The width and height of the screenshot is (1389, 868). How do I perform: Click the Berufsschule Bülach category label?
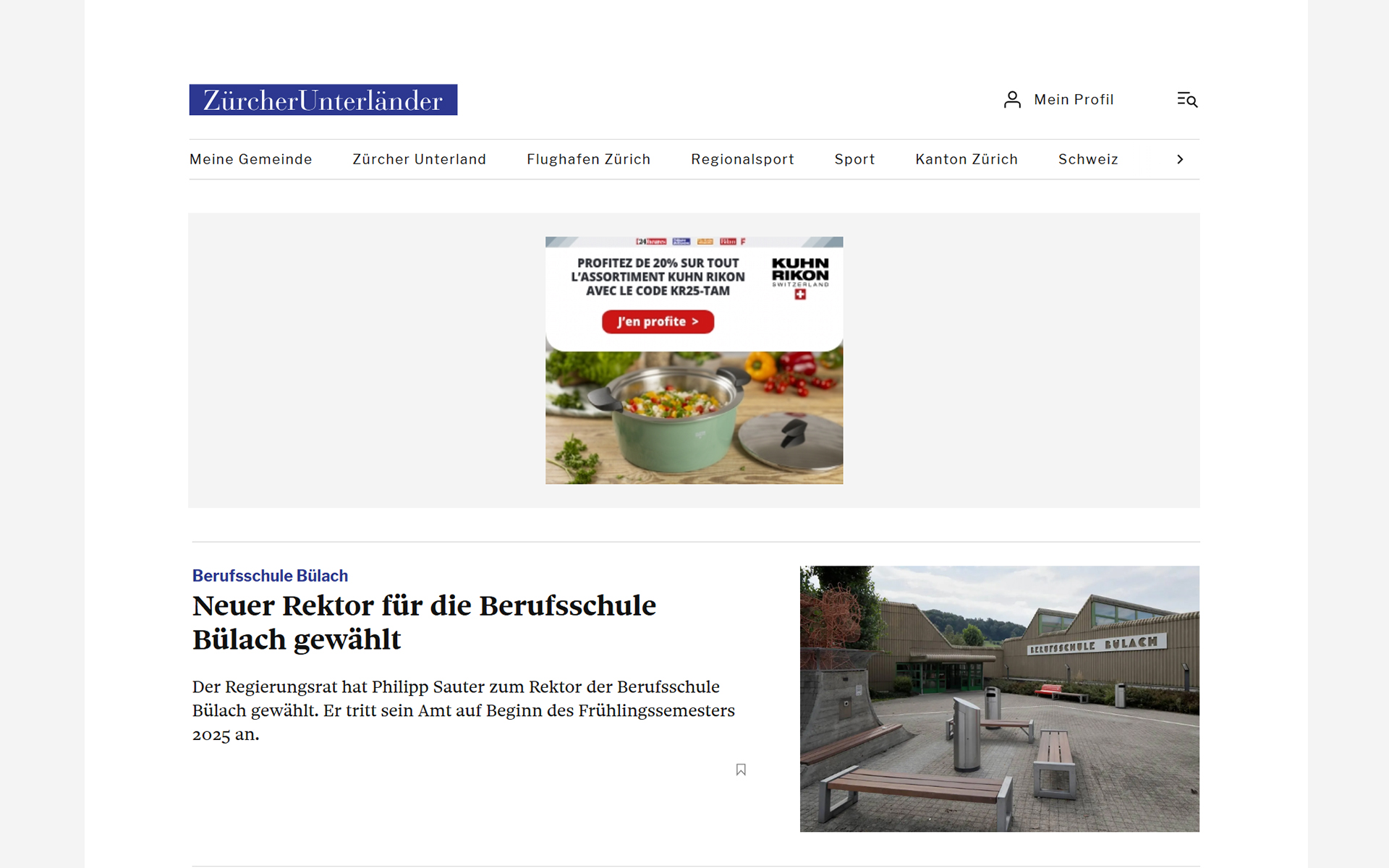[x=270, y=576]
